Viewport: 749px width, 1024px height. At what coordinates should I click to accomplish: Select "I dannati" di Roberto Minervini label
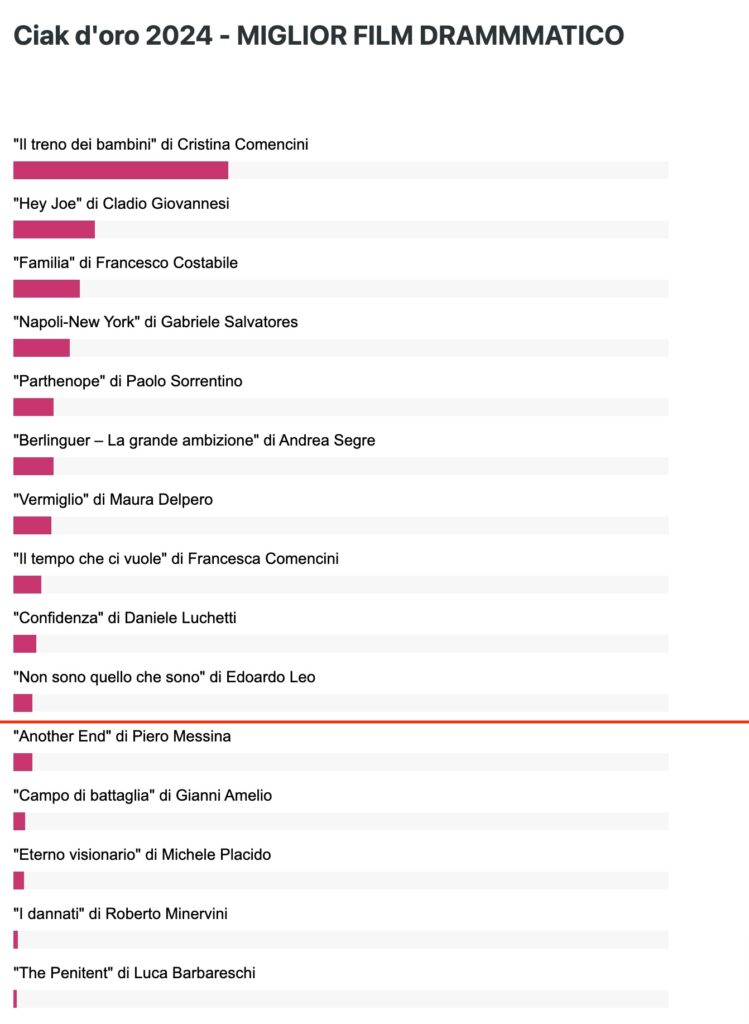pyautogui.click(x=121, y=914)
